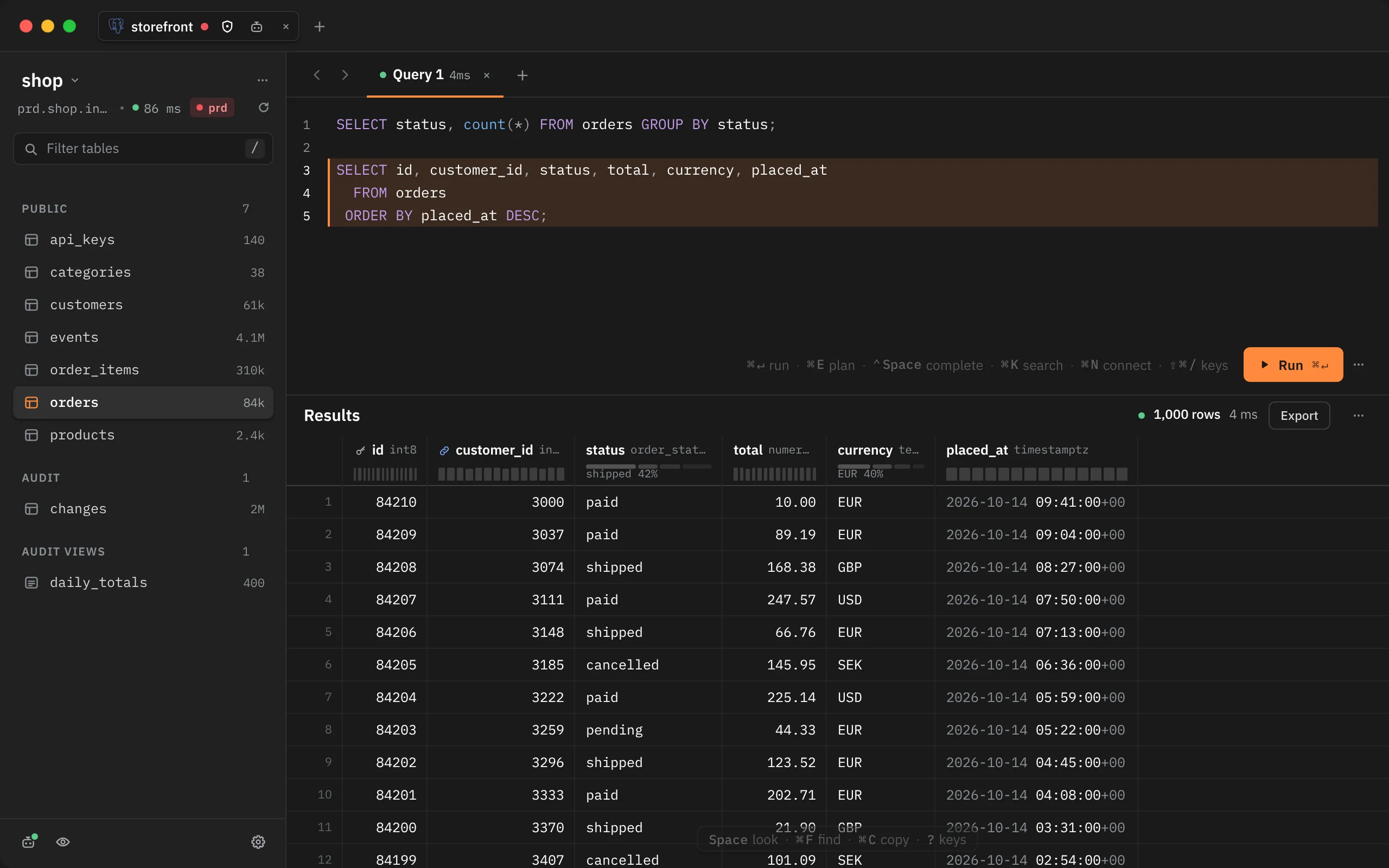The image size is (1389, 868).
Task: Focus the Filter tables search field
Action: pyautogui.click(x=143, y=149)
